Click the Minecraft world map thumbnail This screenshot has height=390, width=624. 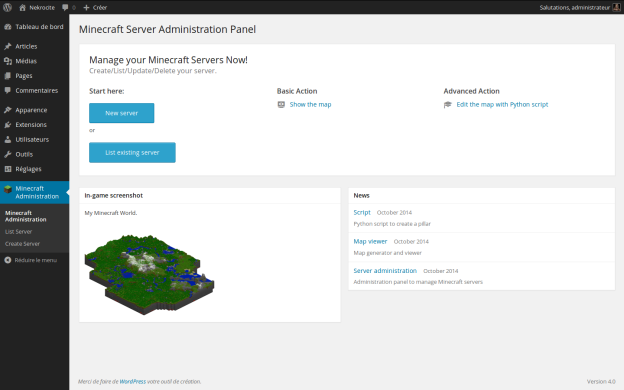coord(149,275)
